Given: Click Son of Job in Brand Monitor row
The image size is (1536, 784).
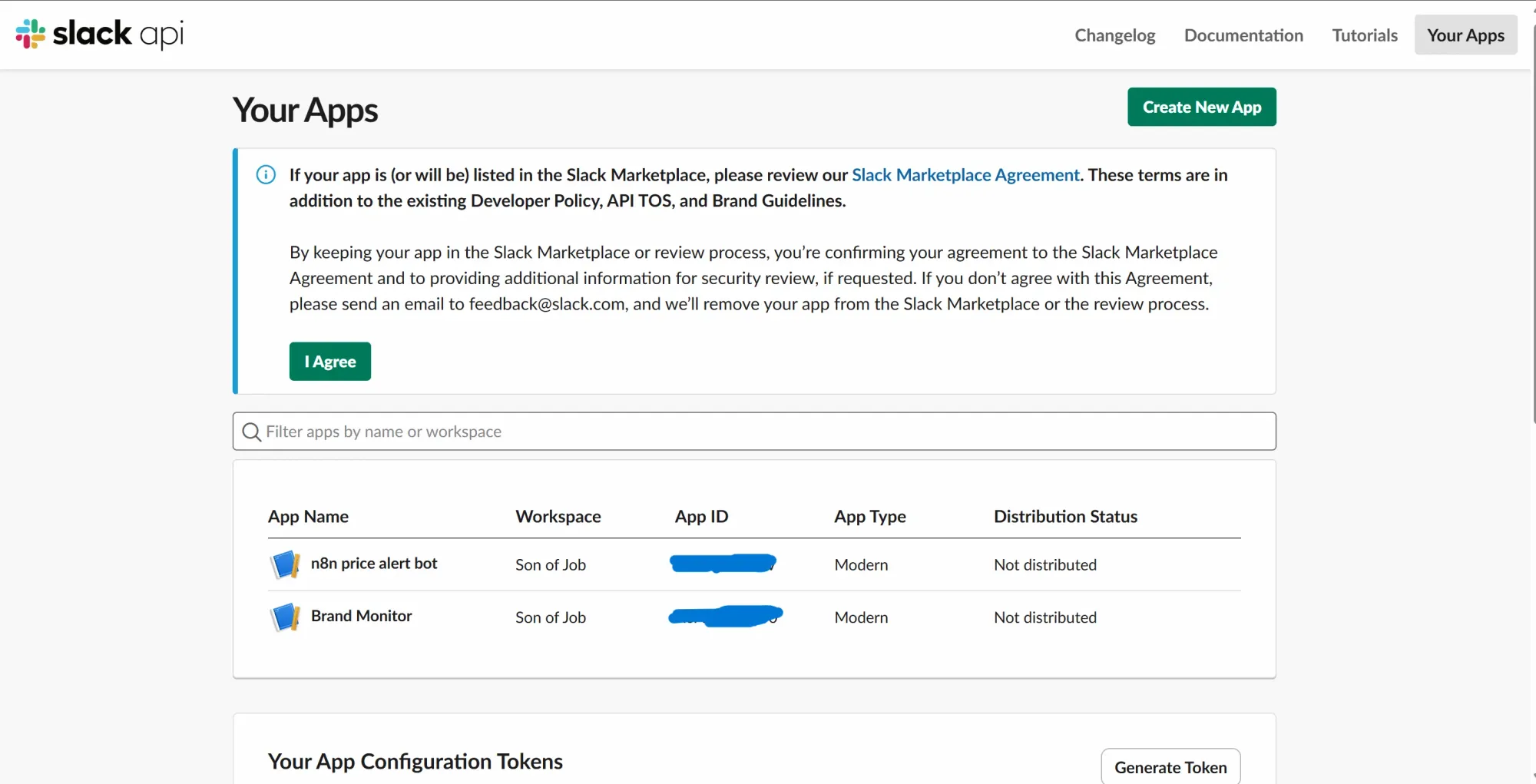Looking at the screenshot, I should [x=551, y=617].
